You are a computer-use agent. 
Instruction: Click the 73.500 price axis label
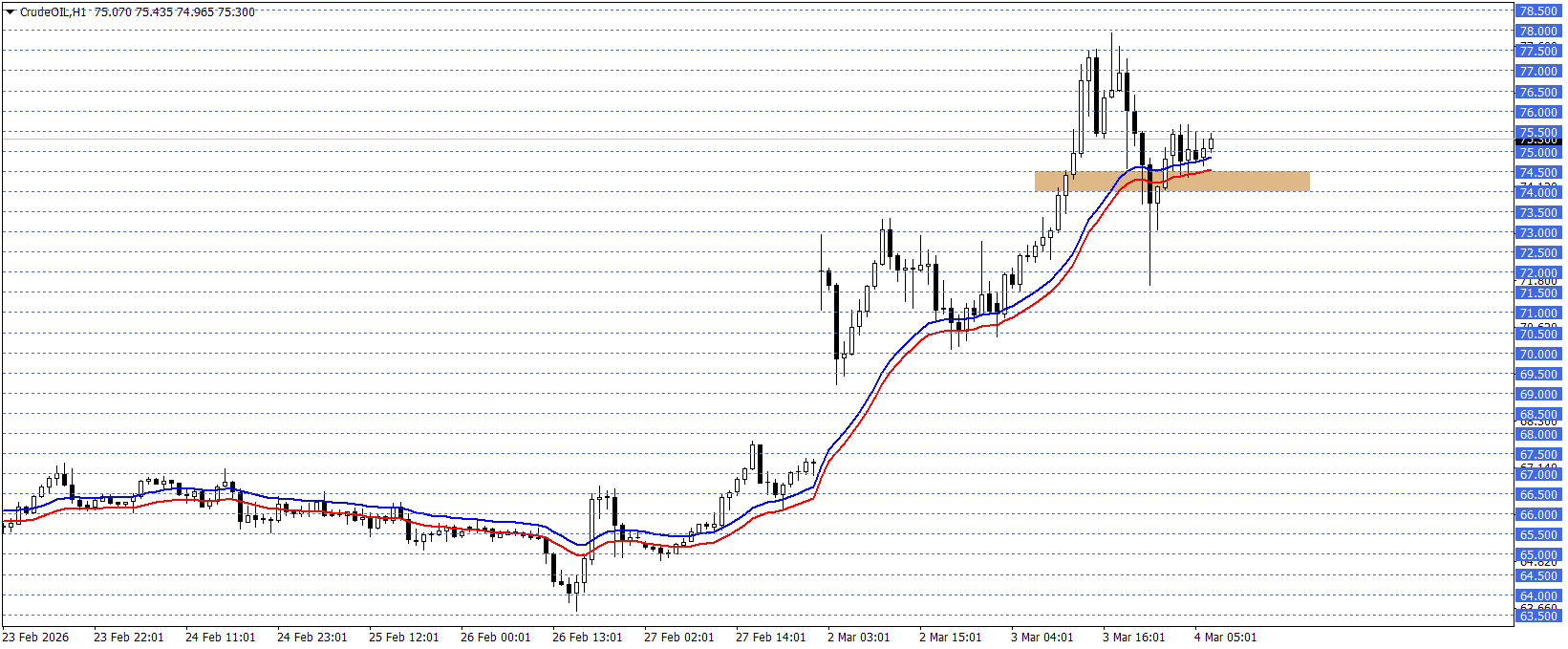(1538, 213)
